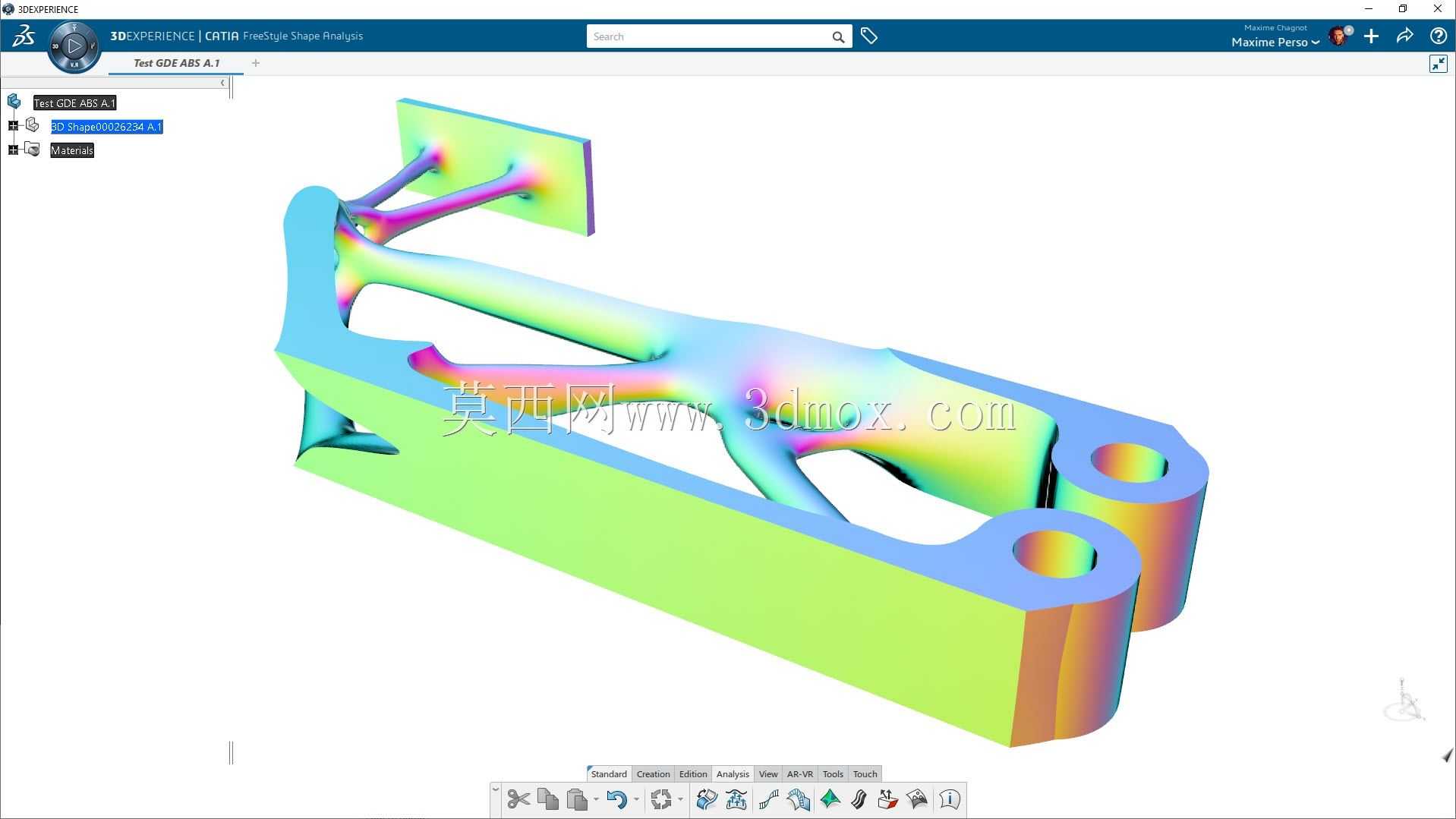Switch to the Analysis tab

pyautogui.click(x=733, y=774)
